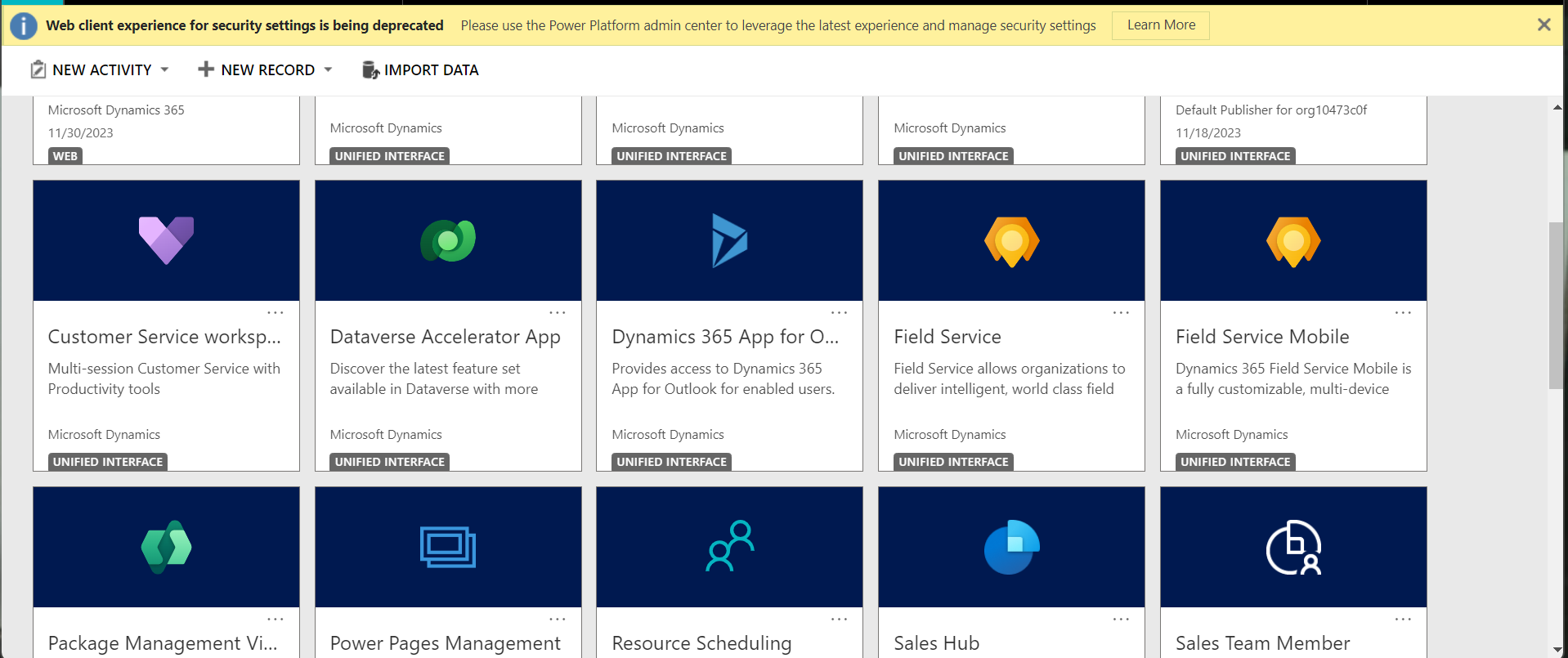Image resolution: width=1568 pixels, height=658 pixels.
Task: Open more options for Customer Service workspace
Action: (276, 312)
